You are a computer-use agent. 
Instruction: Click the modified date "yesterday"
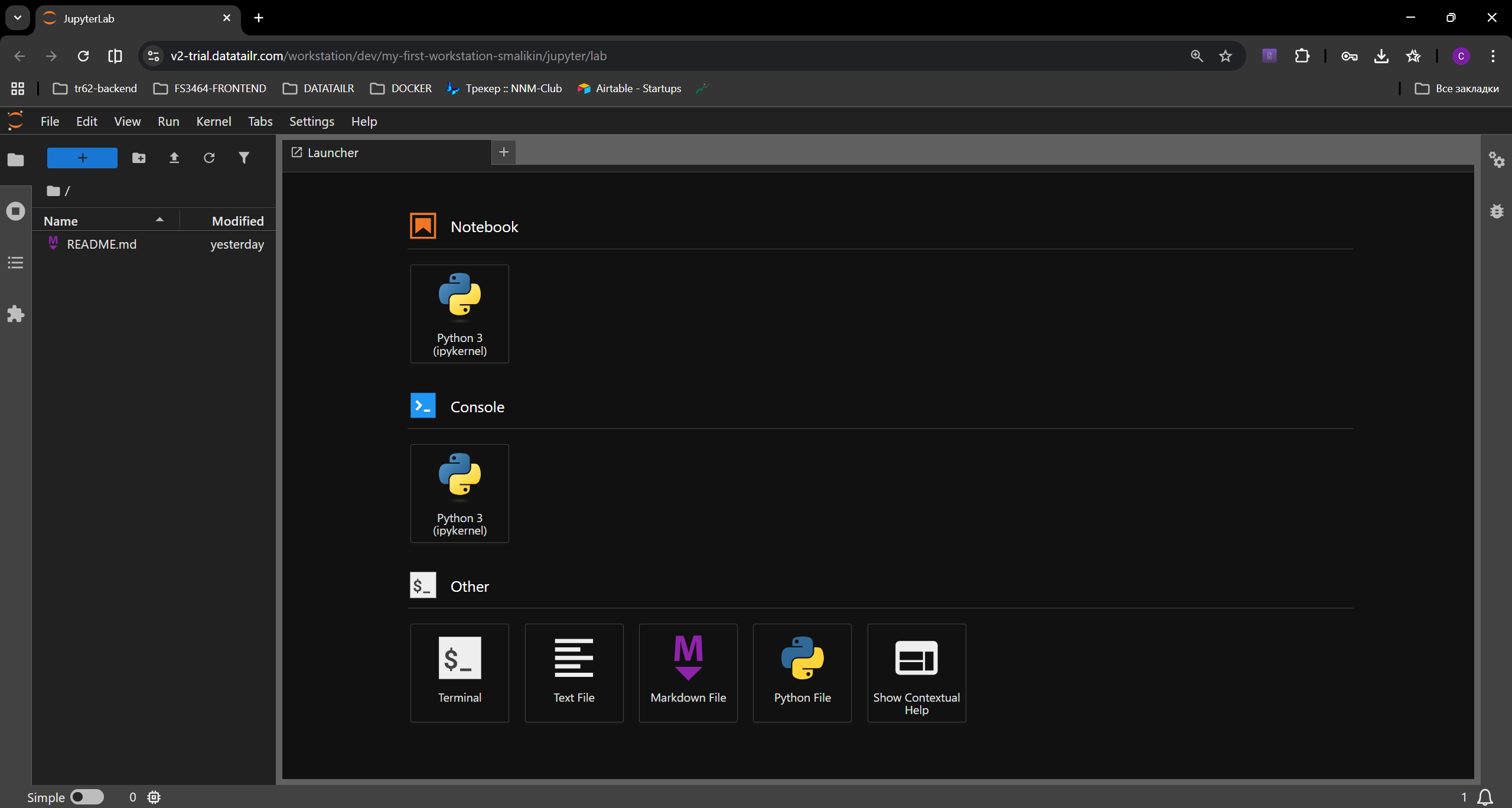click(237, 244)
